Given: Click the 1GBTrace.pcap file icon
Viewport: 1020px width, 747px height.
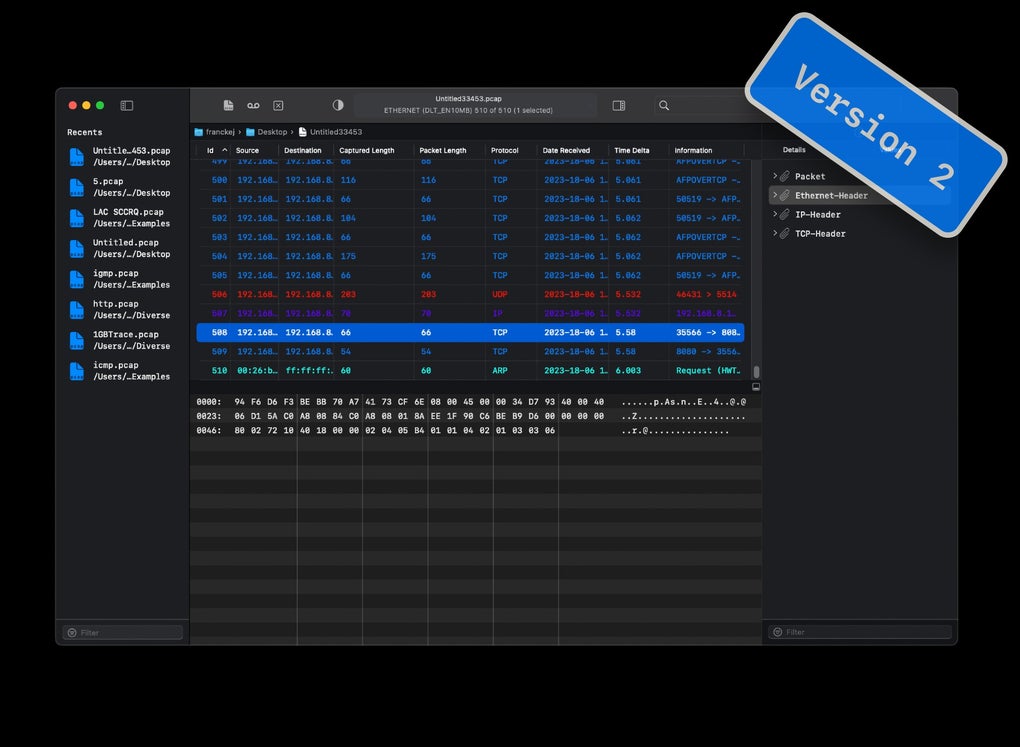Looking at the screenshot, I should coord(77,340).
